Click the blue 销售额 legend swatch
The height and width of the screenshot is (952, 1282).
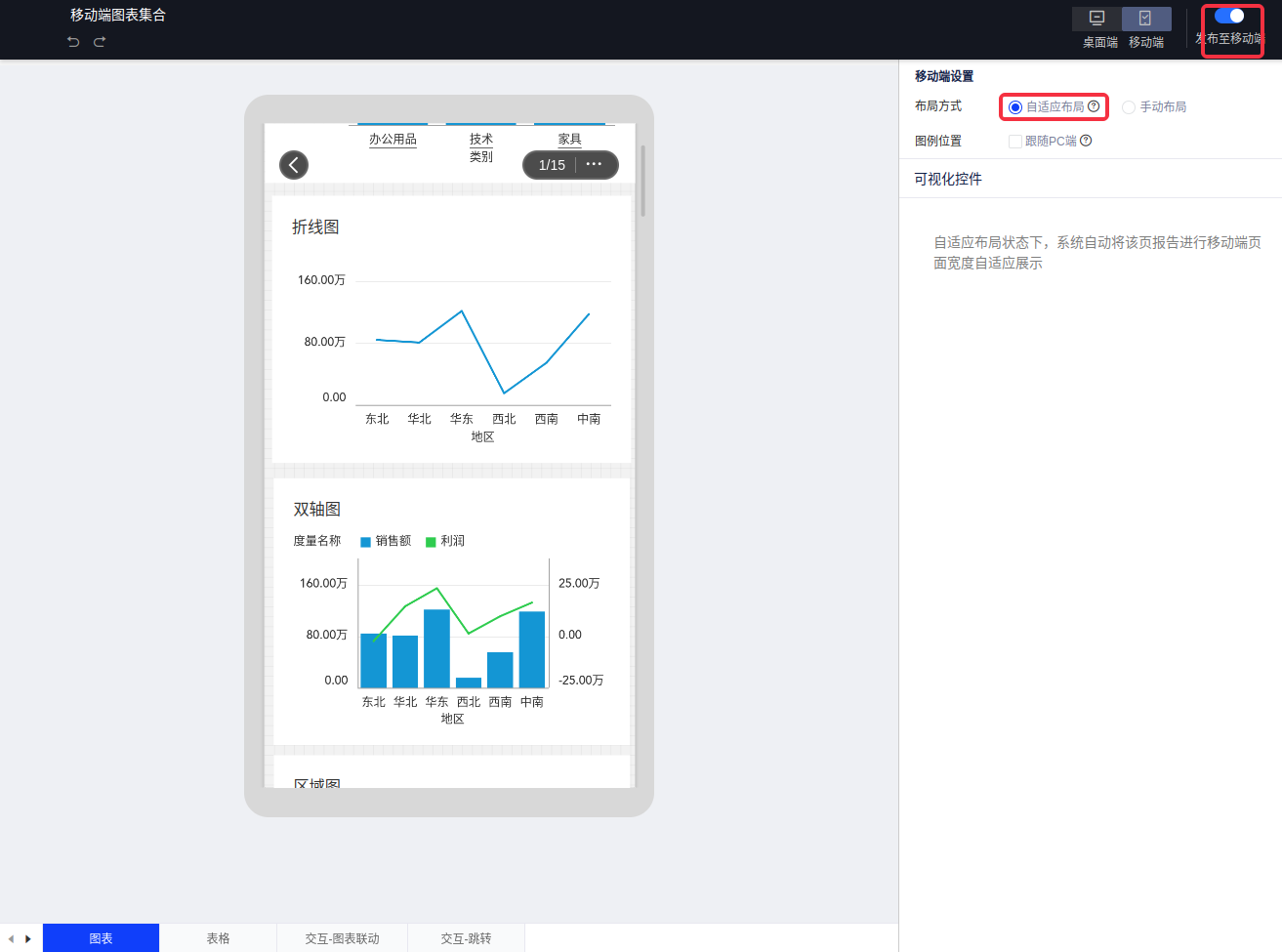(x=366, y=542)
